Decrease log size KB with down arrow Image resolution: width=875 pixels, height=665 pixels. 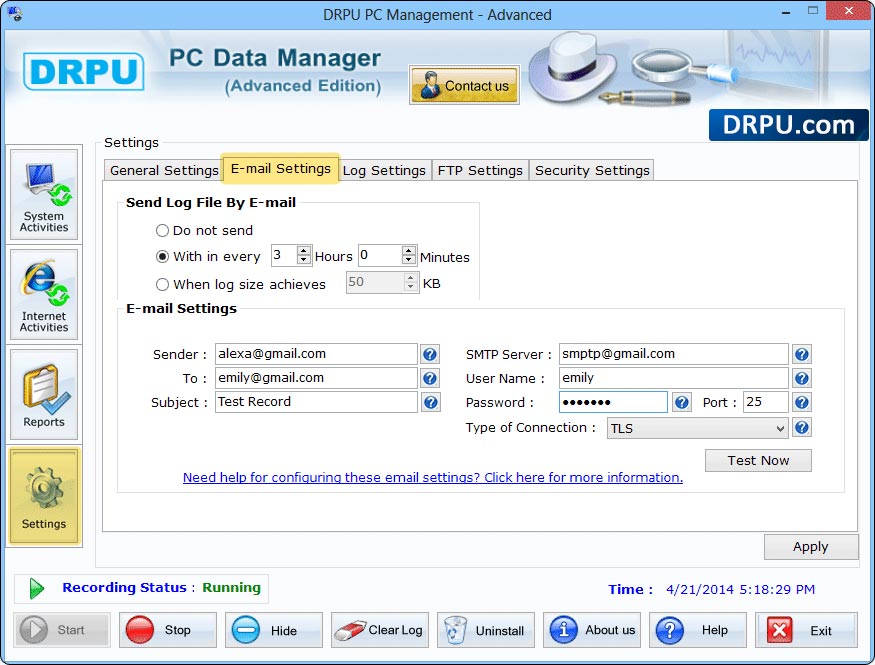point(411,287)
